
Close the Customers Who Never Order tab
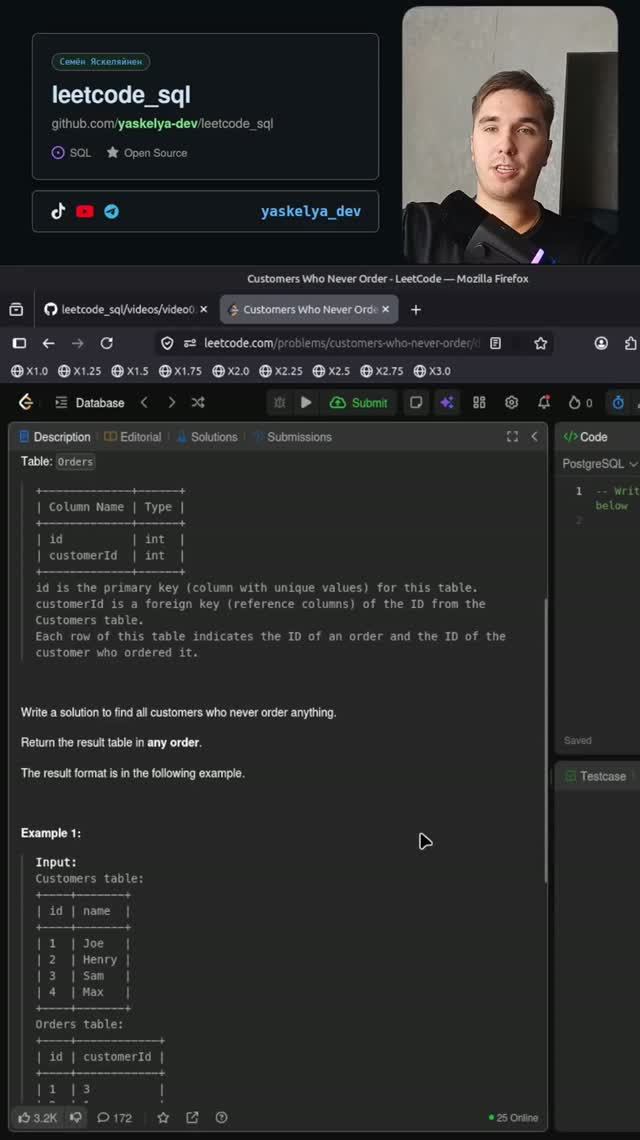(x=385, y=309)
